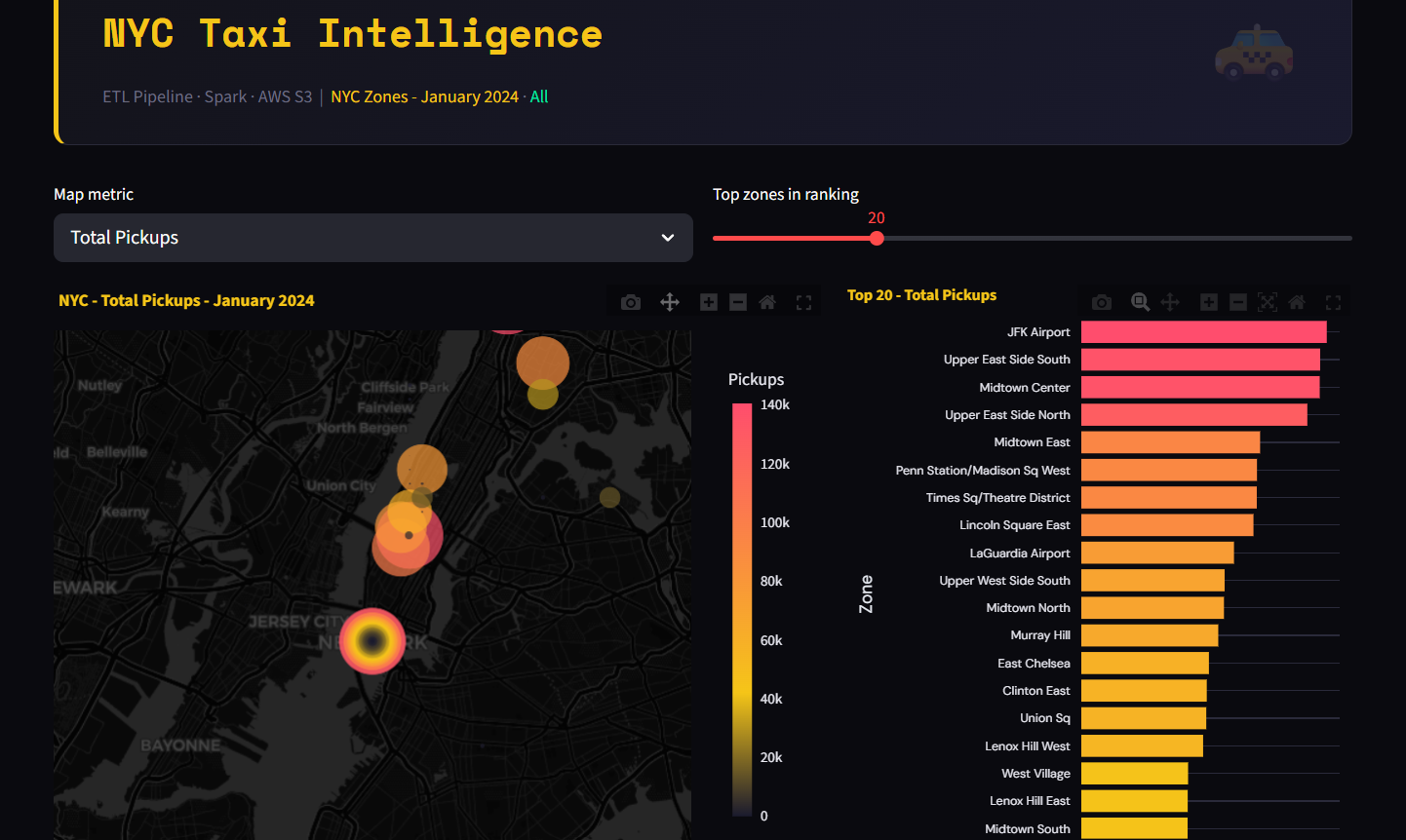The width and height of the screenshot is (1406, 840).
Task: Click the JFK Airport bar in the chart
Action: (x=1203, y=332)
